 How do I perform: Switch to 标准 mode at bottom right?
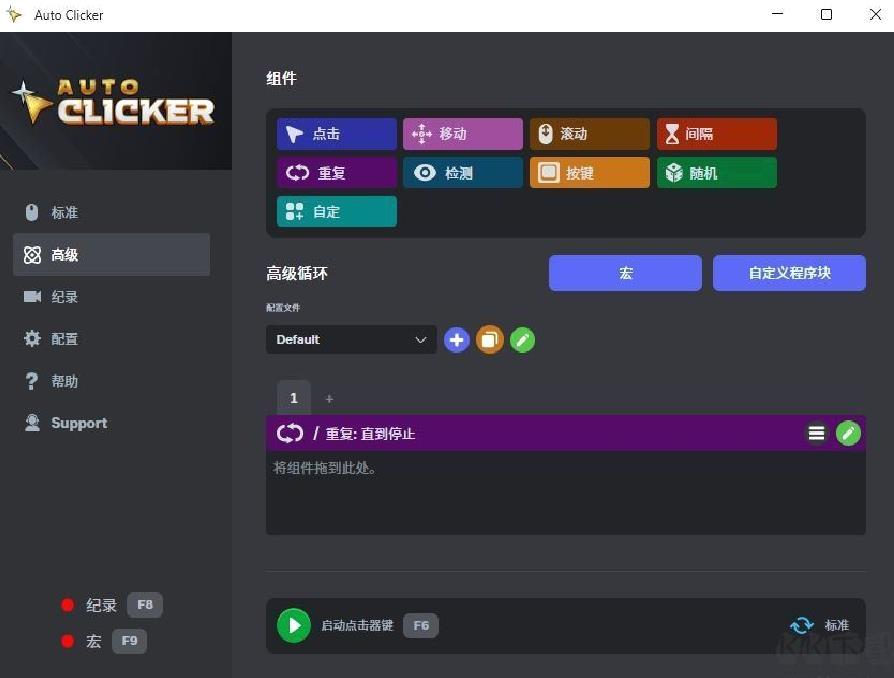click(x=820, y=626)
